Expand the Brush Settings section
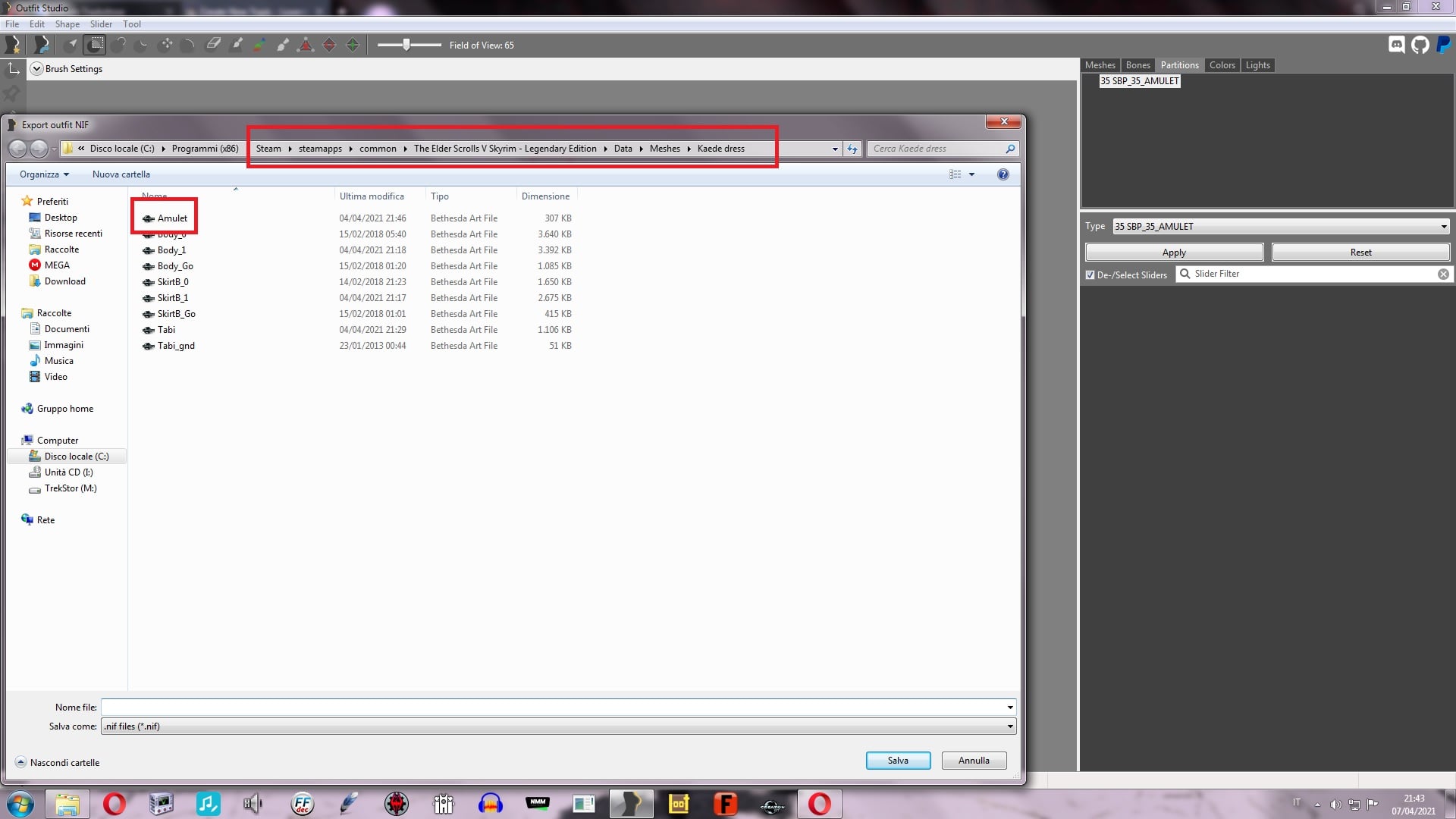Screen dimensions: 1456x819 click(36, 69)
